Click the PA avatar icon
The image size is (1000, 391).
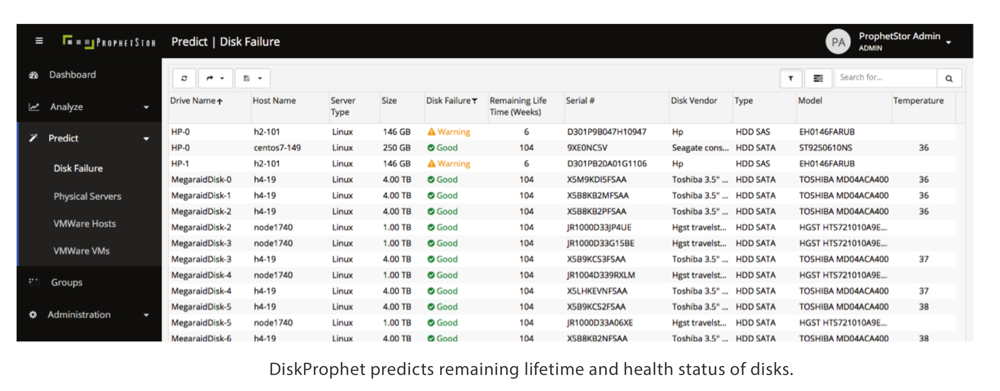838,42
